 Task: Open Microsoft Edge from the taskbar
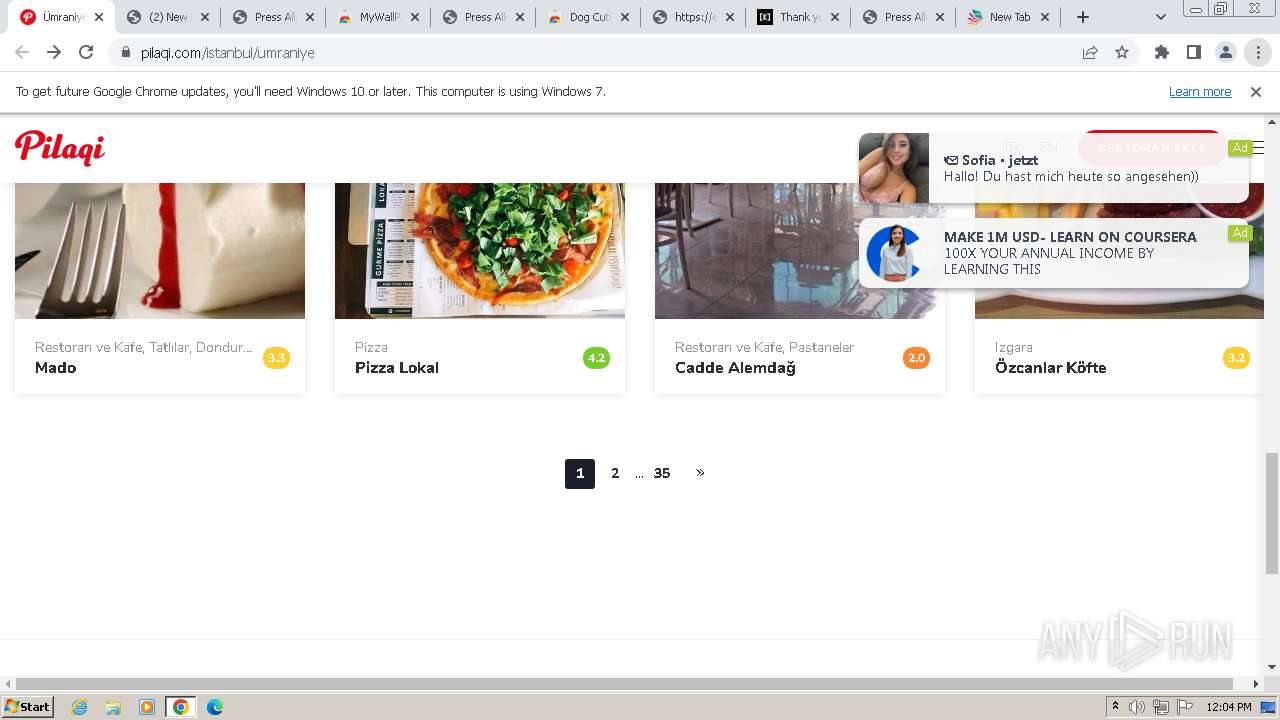coord(215,707)
